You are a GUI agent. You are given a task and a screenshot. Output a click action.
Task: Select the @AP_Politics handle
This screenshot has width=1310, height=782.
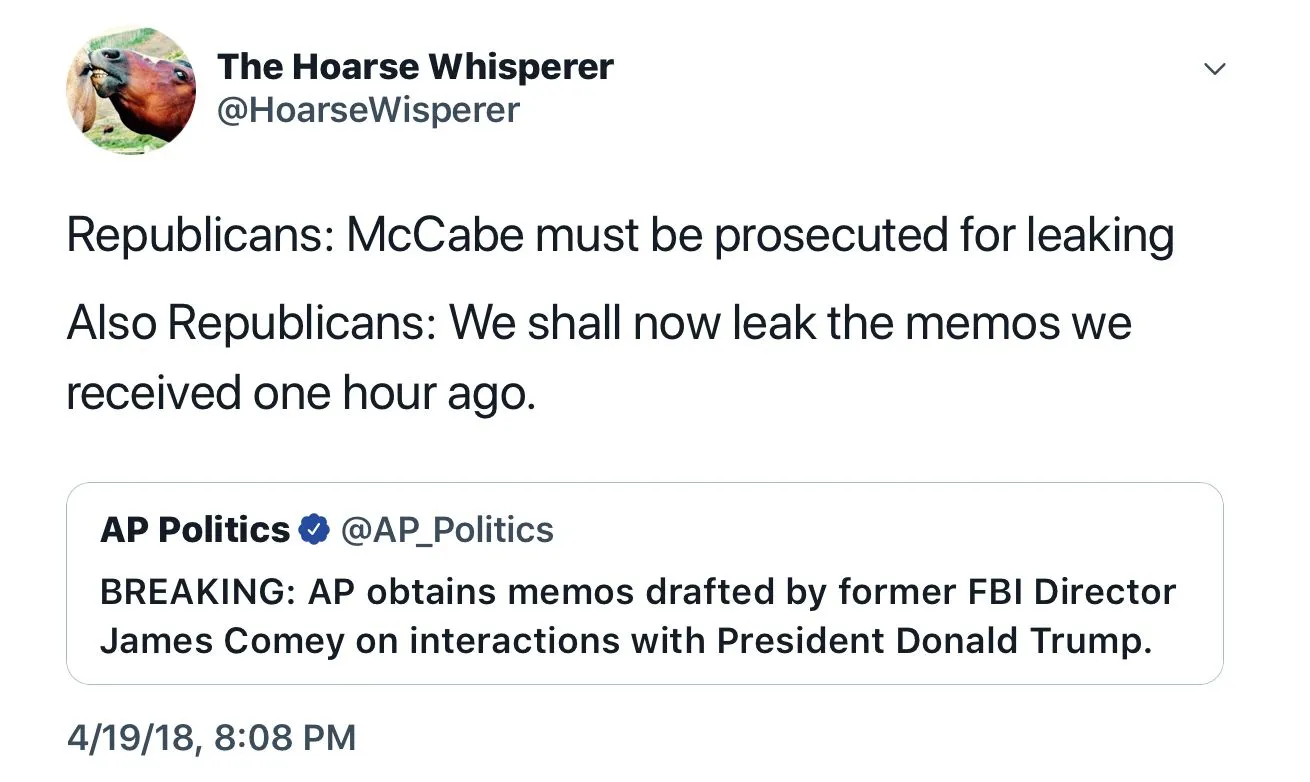click(x=447, y=530)
